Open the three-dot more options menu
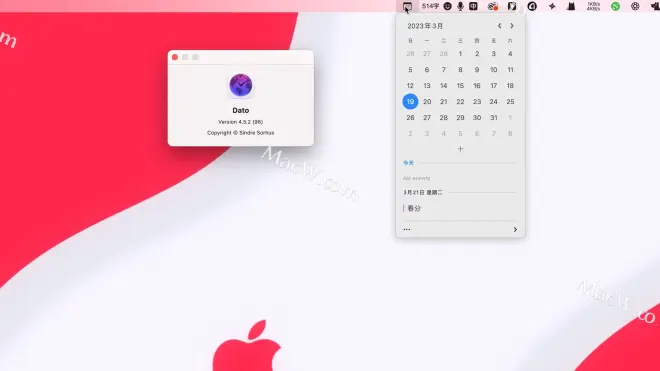Image resolution: width=660 pixels, height=371 pixels. pyautogui.click(x=407, y=230)
